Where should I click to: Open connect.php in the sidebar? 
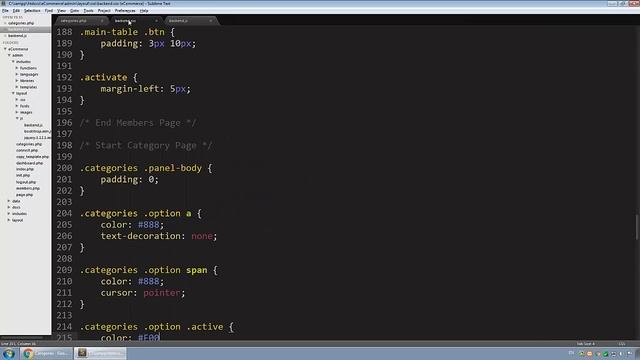click(x=27, y=151)
